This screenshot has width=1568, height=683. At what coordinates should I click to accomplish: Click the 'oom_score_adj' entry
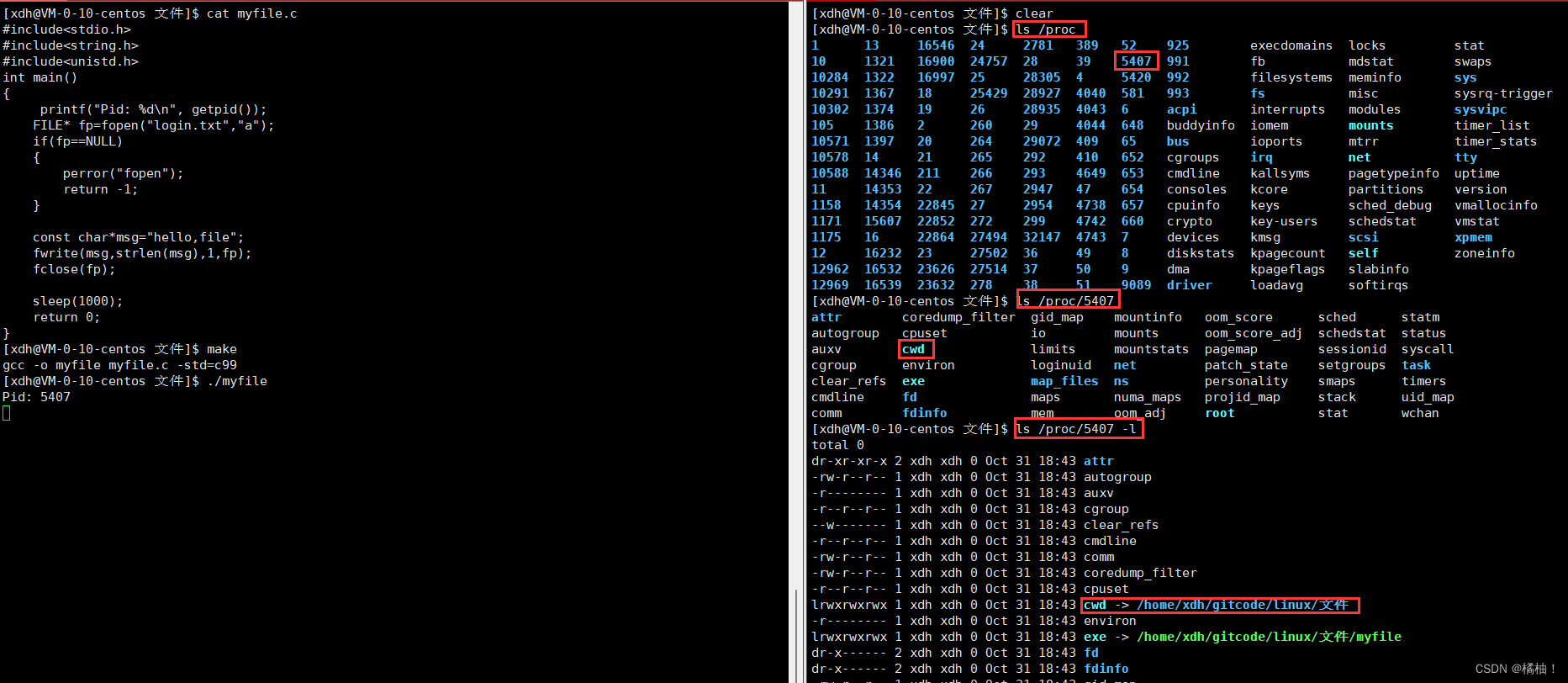1254,333
